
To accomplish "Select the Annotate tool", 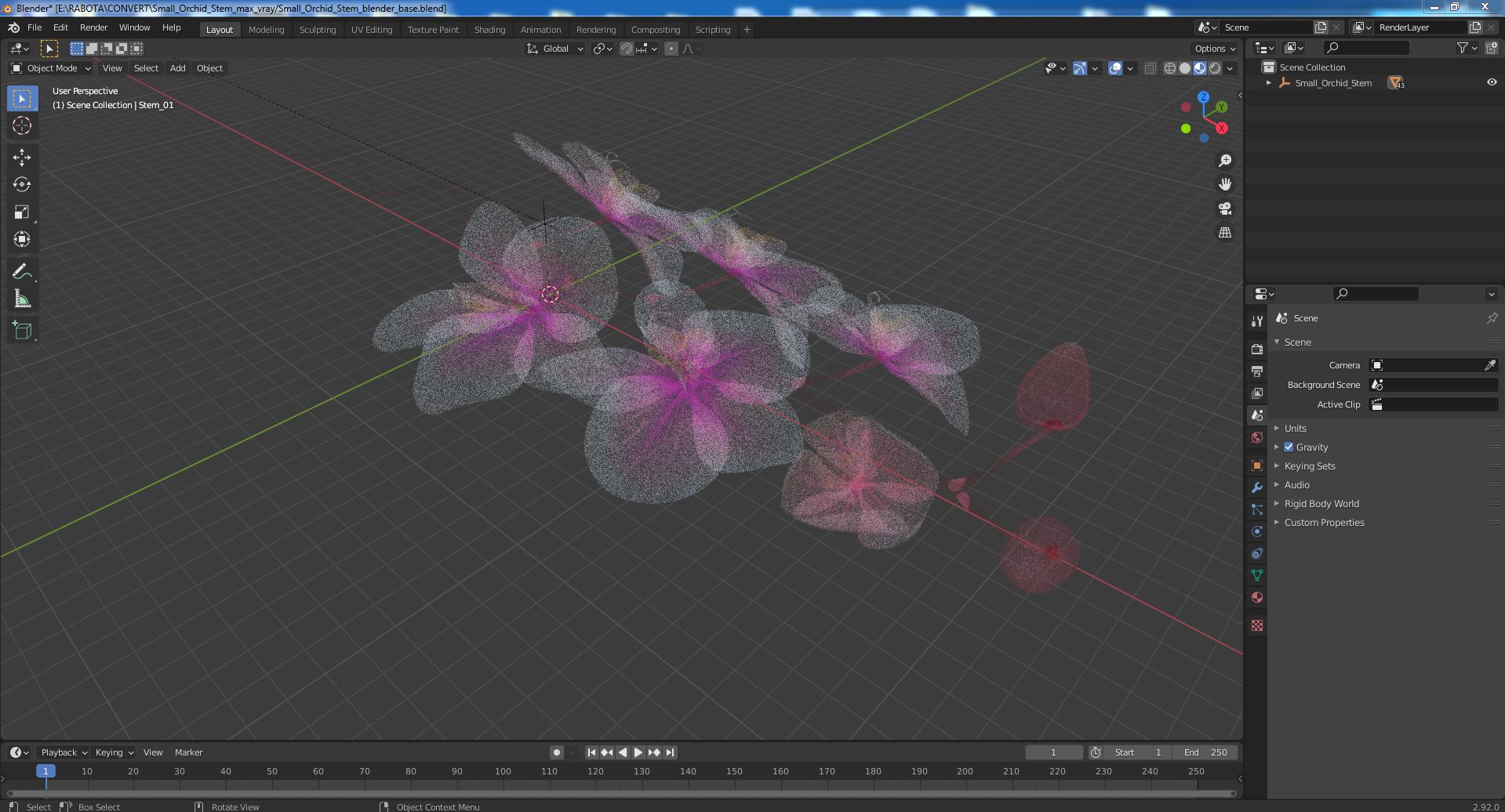I will (22, 271).
